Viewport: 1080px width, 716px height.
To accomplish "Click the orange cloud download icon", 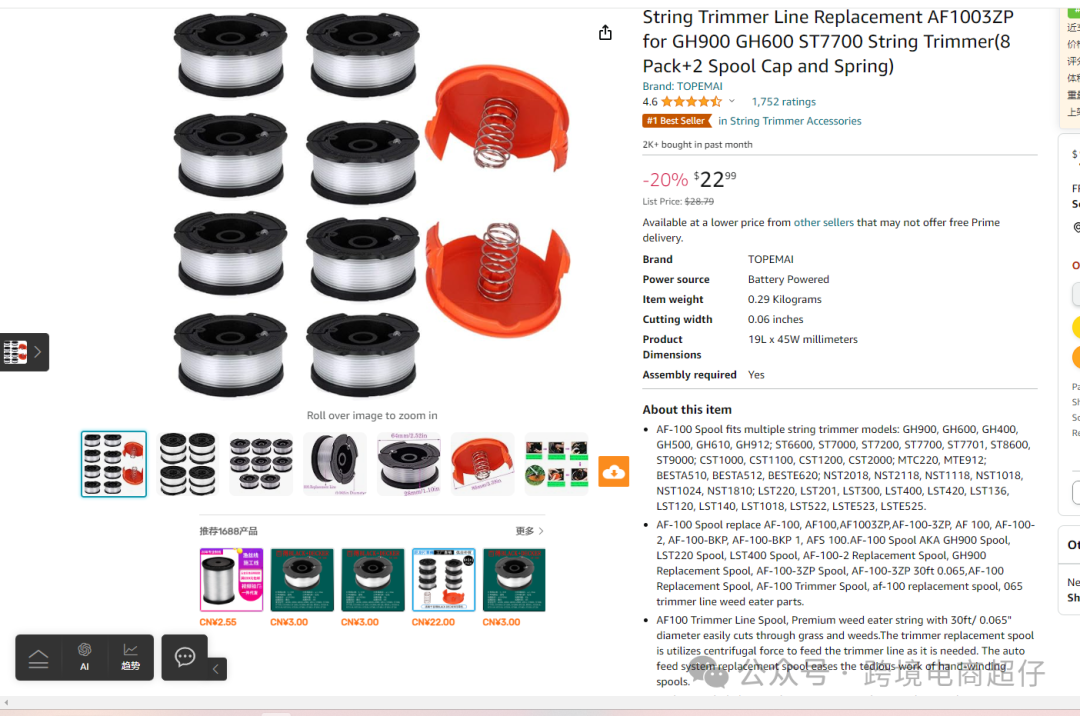I will [613, 472].
